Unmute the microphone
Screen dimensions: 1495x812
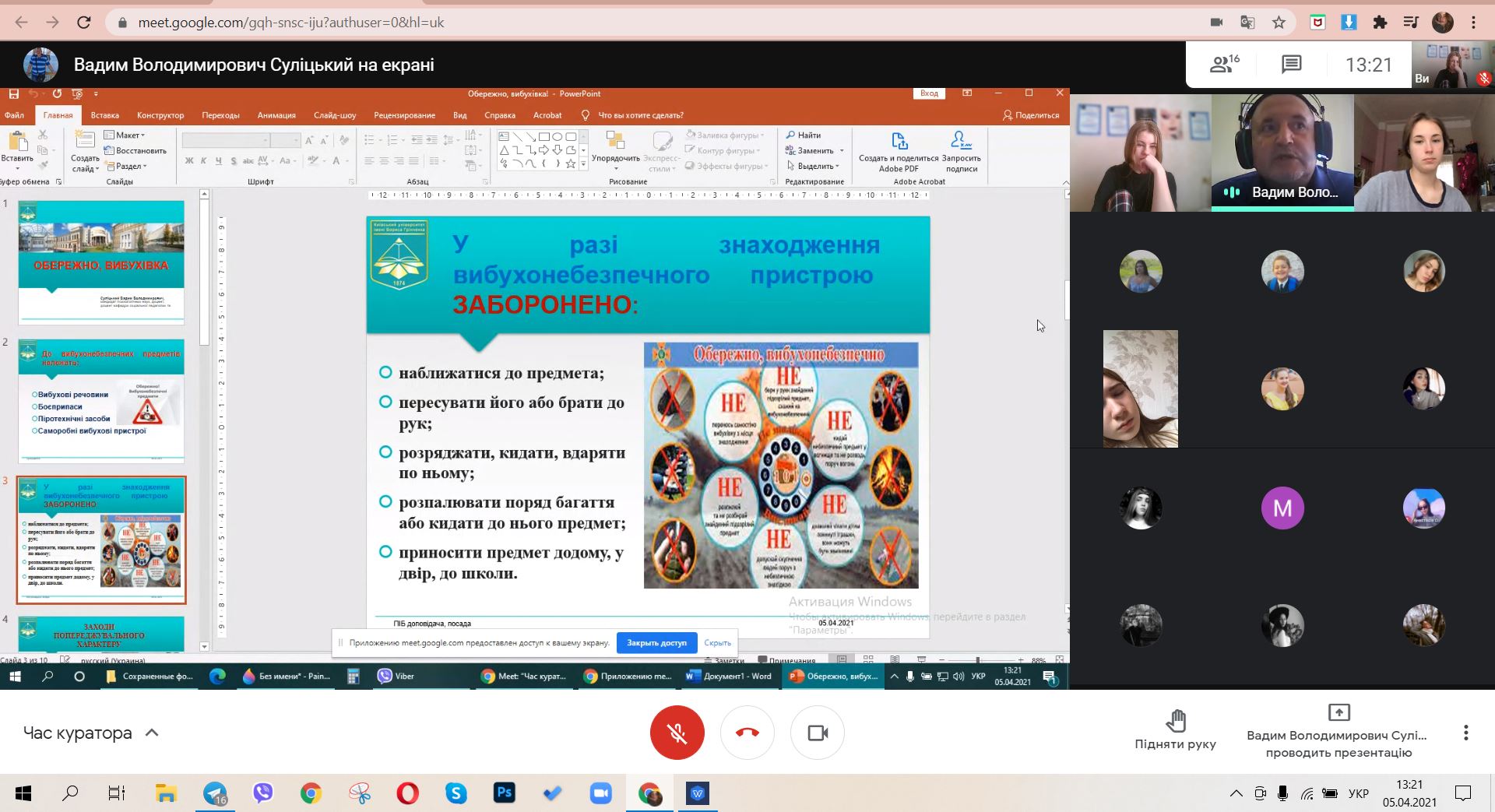(677, 733)
